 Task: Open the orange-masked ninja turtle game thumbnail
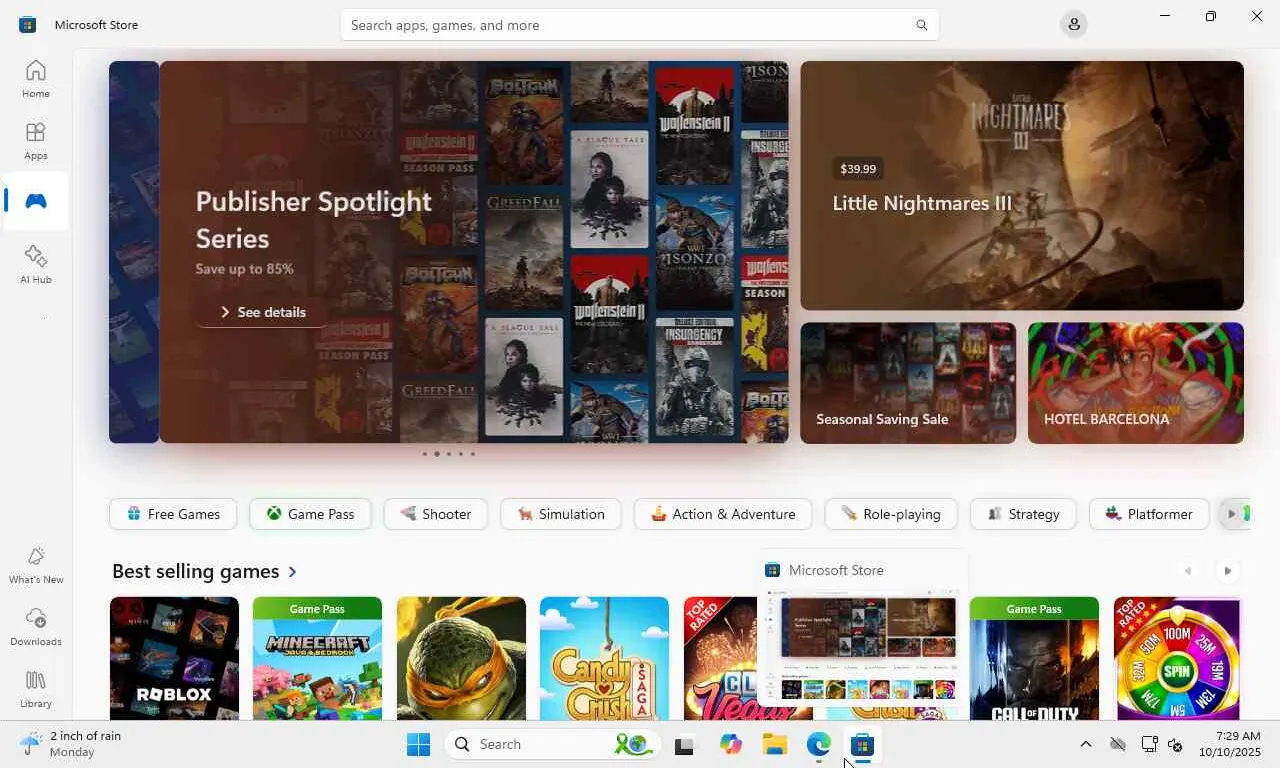pyautogui.click(x=461, y=658)
